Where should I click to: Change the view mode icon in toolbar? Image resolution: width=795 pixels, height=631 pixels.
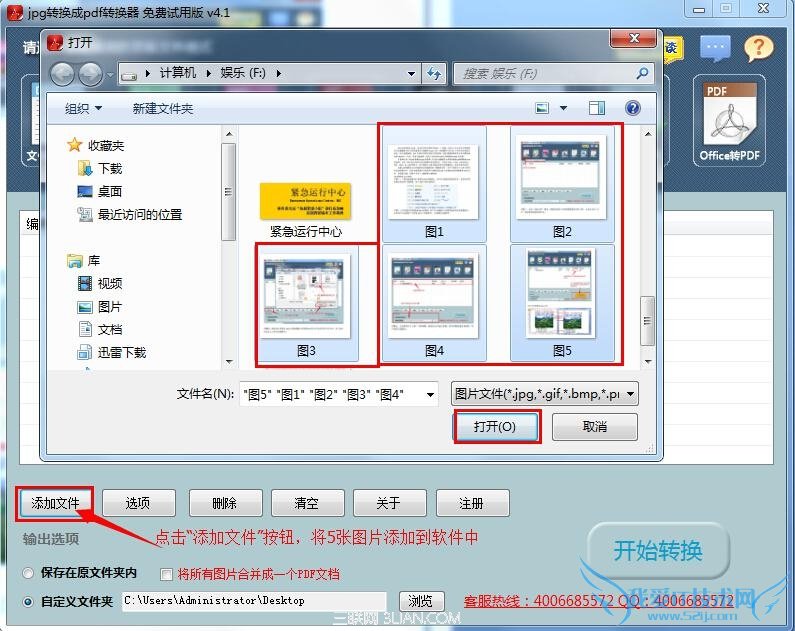tap(542, 108)
